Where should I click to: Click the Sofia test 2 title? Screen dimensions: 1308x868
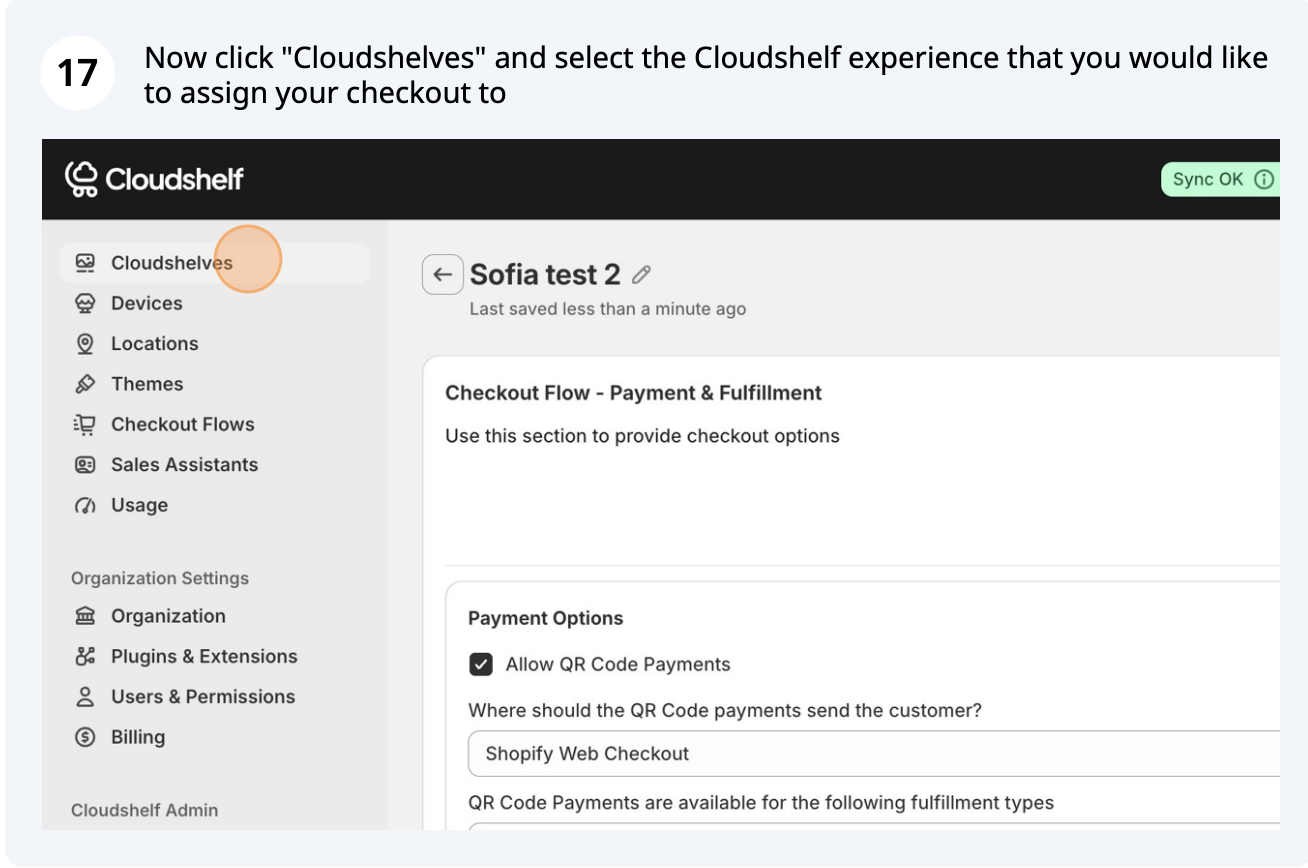click(x=545, y=274)
